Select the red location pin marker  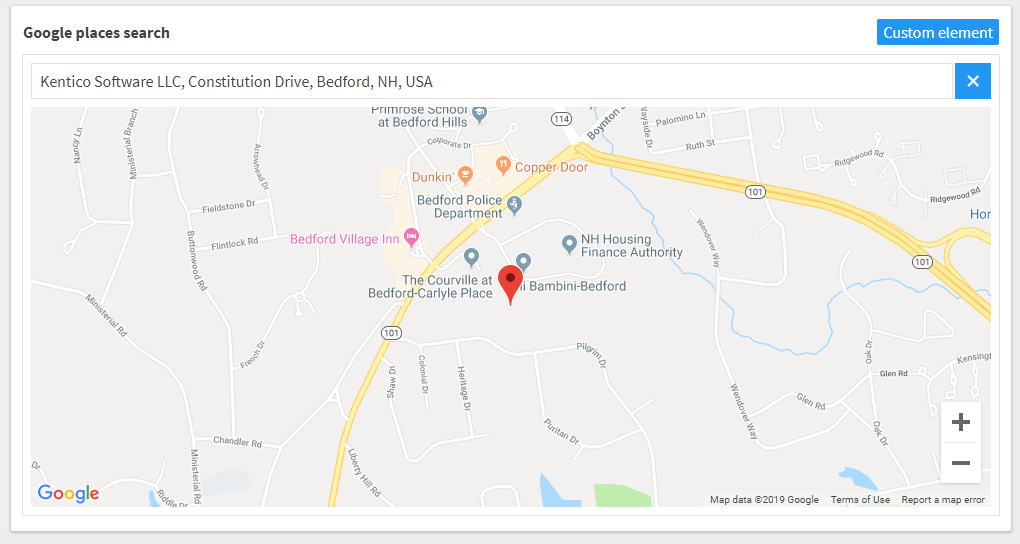(x=511, y=284)
